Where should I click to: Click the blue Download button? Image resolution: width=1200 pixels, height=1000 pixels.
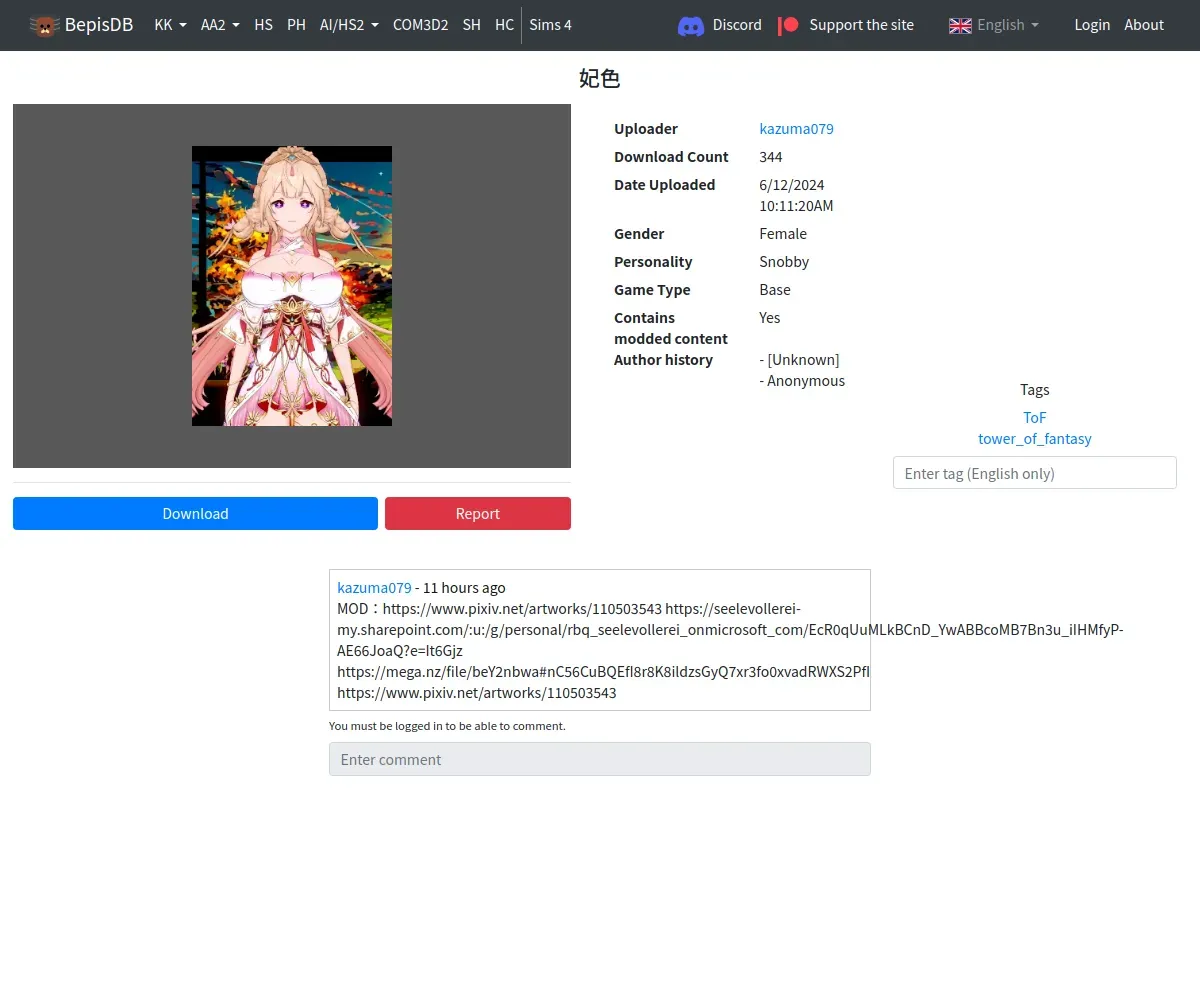point(195,513)
